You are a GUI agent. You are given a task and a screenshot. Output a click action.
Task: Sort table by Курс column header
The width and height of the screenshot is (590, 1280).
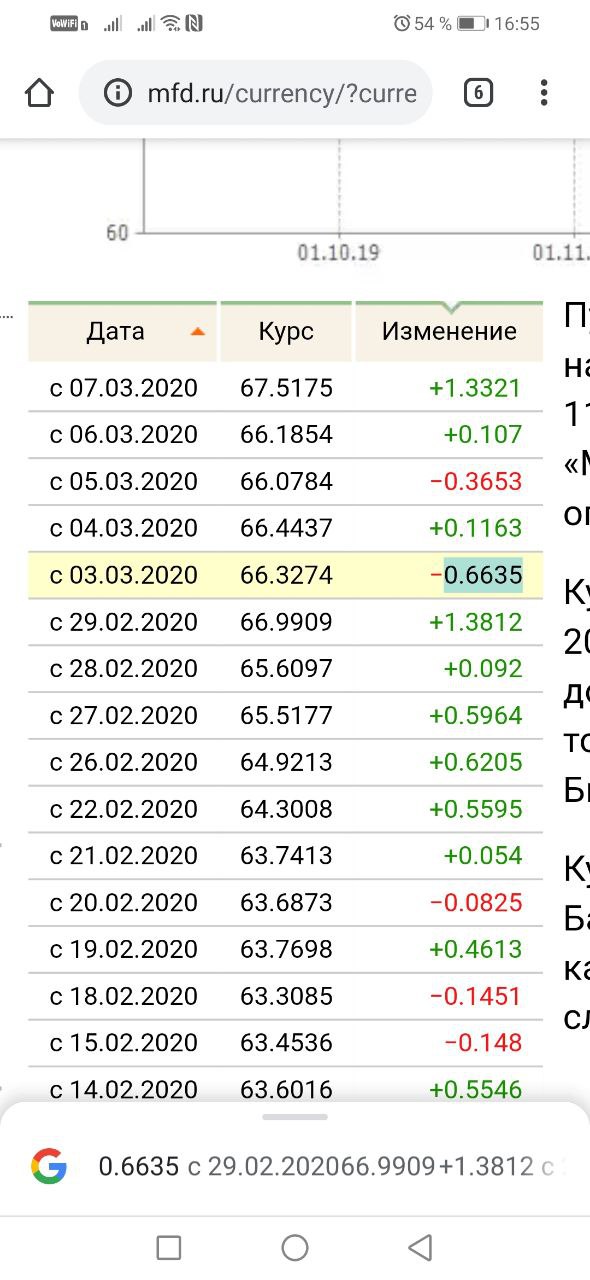tap(286, 331)
